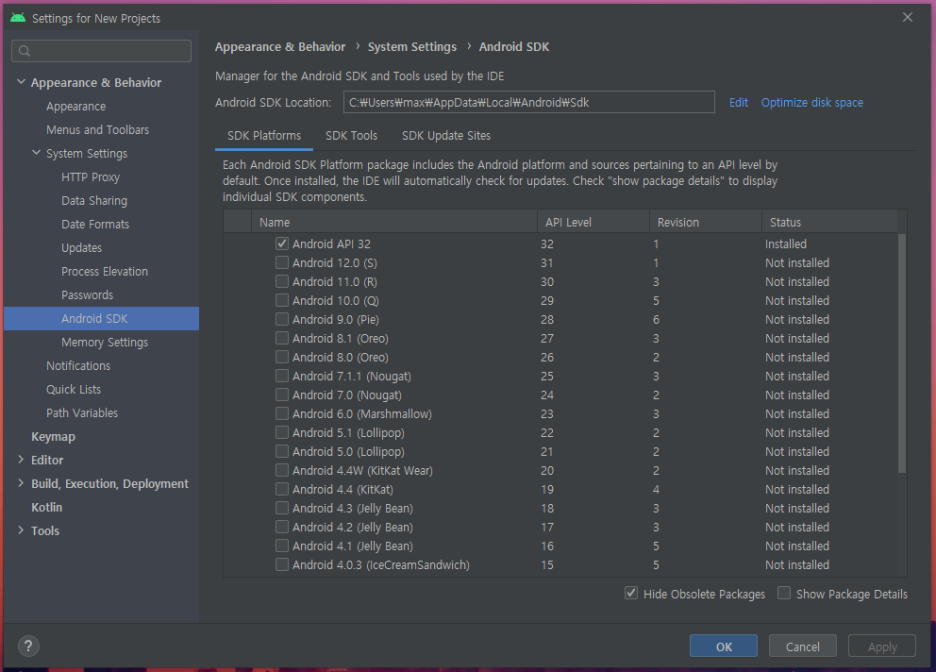The image size is (936, 672).
Task: Check the Android 7.1.1 (Nougat) checkbox
Action: (282, 376)
